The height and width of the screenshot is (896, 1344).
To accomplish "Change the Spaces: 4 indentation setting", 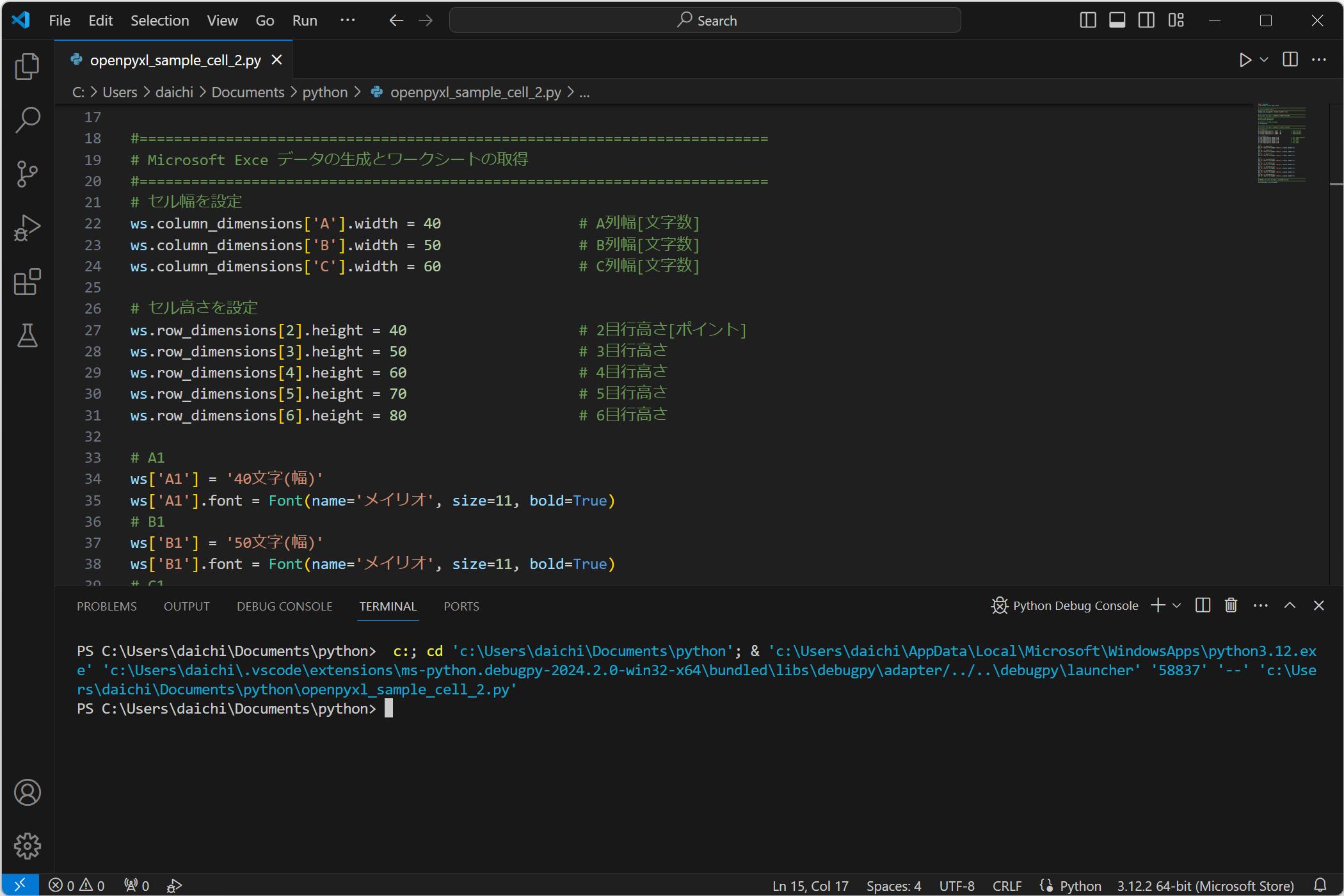I will (893, 886).
